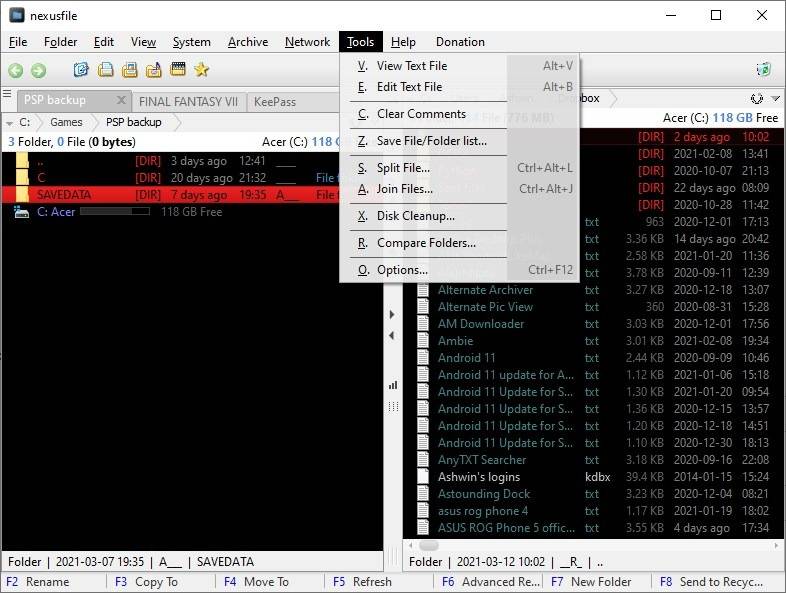Open Options... from Tools menu

pos(459,270)
